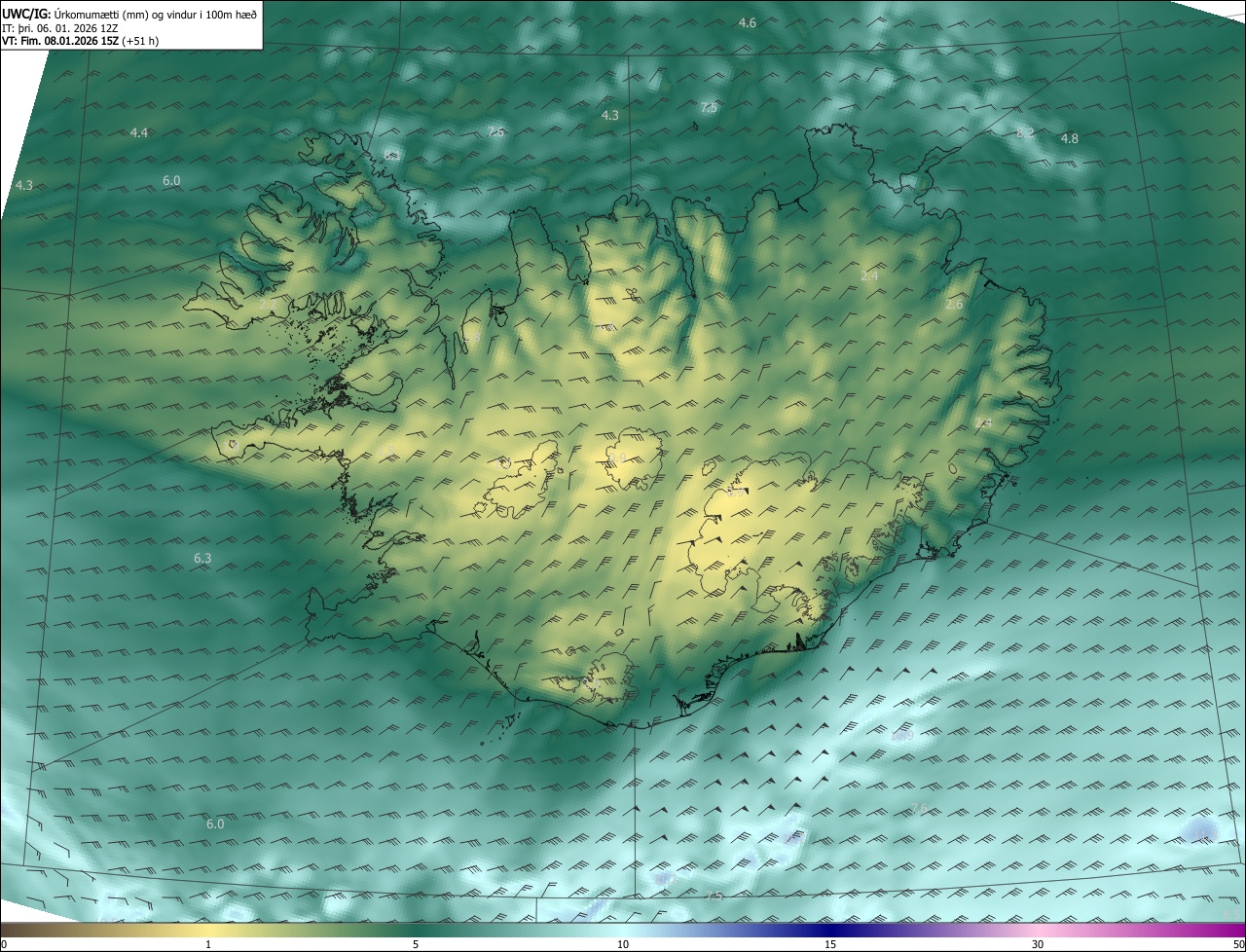
Task: Select the 'VT: Fim. 08.01.2026 15Z (+51 h)' line
Action: (81, 41)
